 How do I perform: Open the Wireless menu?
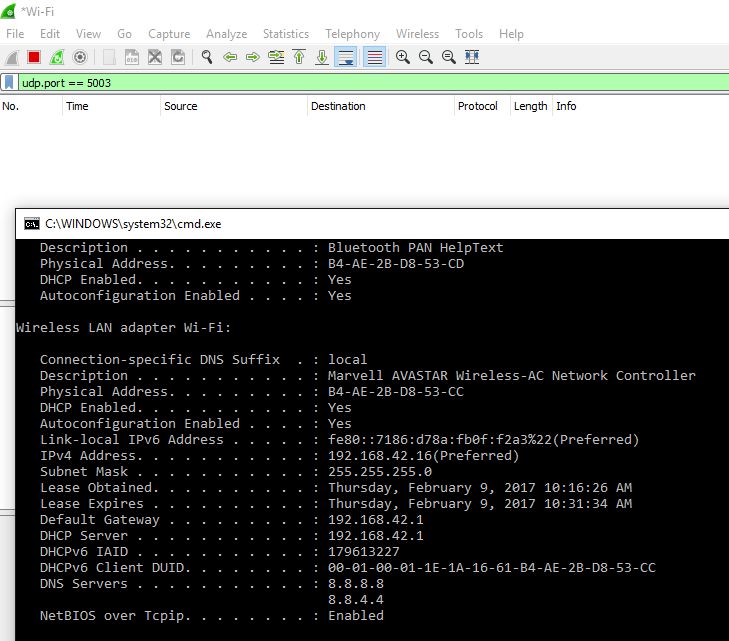click(418, 34)
